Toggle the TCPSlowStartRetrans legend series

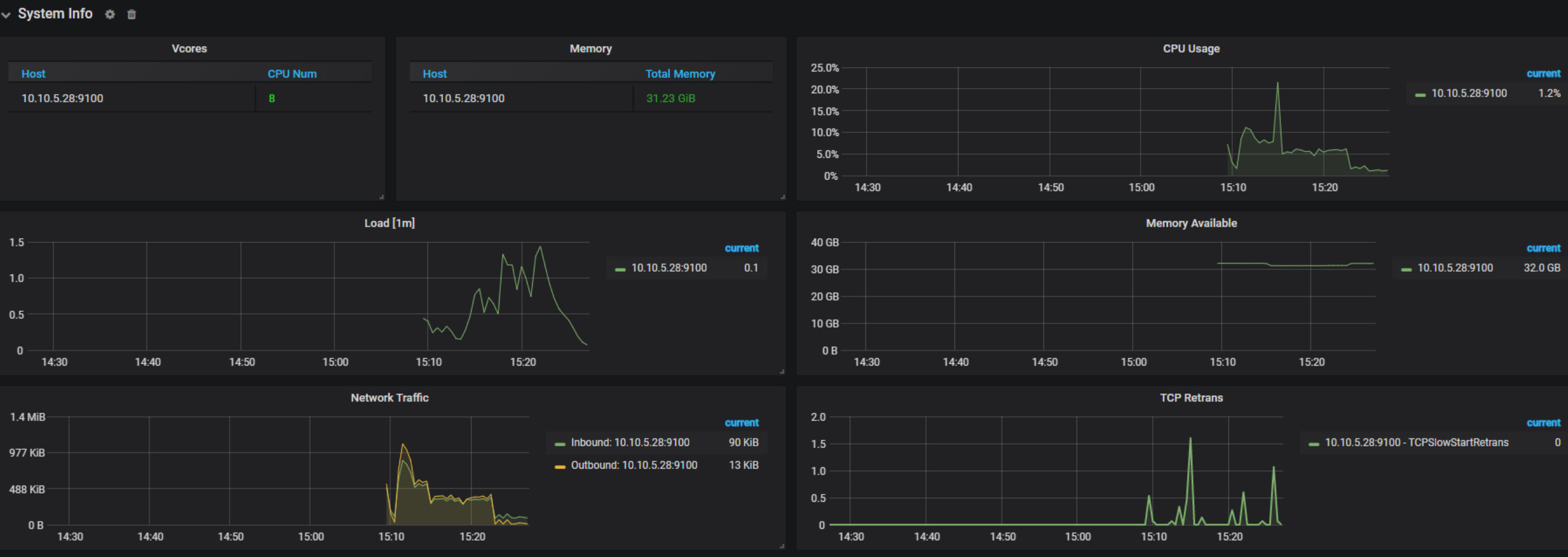[1416, 442]
